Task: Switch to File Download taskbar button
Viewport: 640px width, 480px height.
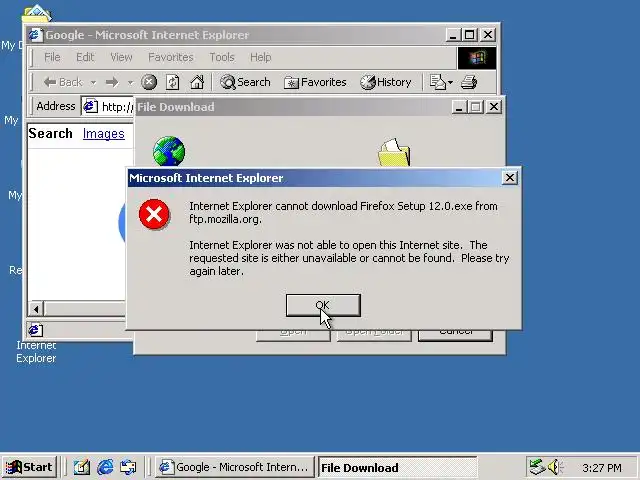Action: (x=397, y=467)
